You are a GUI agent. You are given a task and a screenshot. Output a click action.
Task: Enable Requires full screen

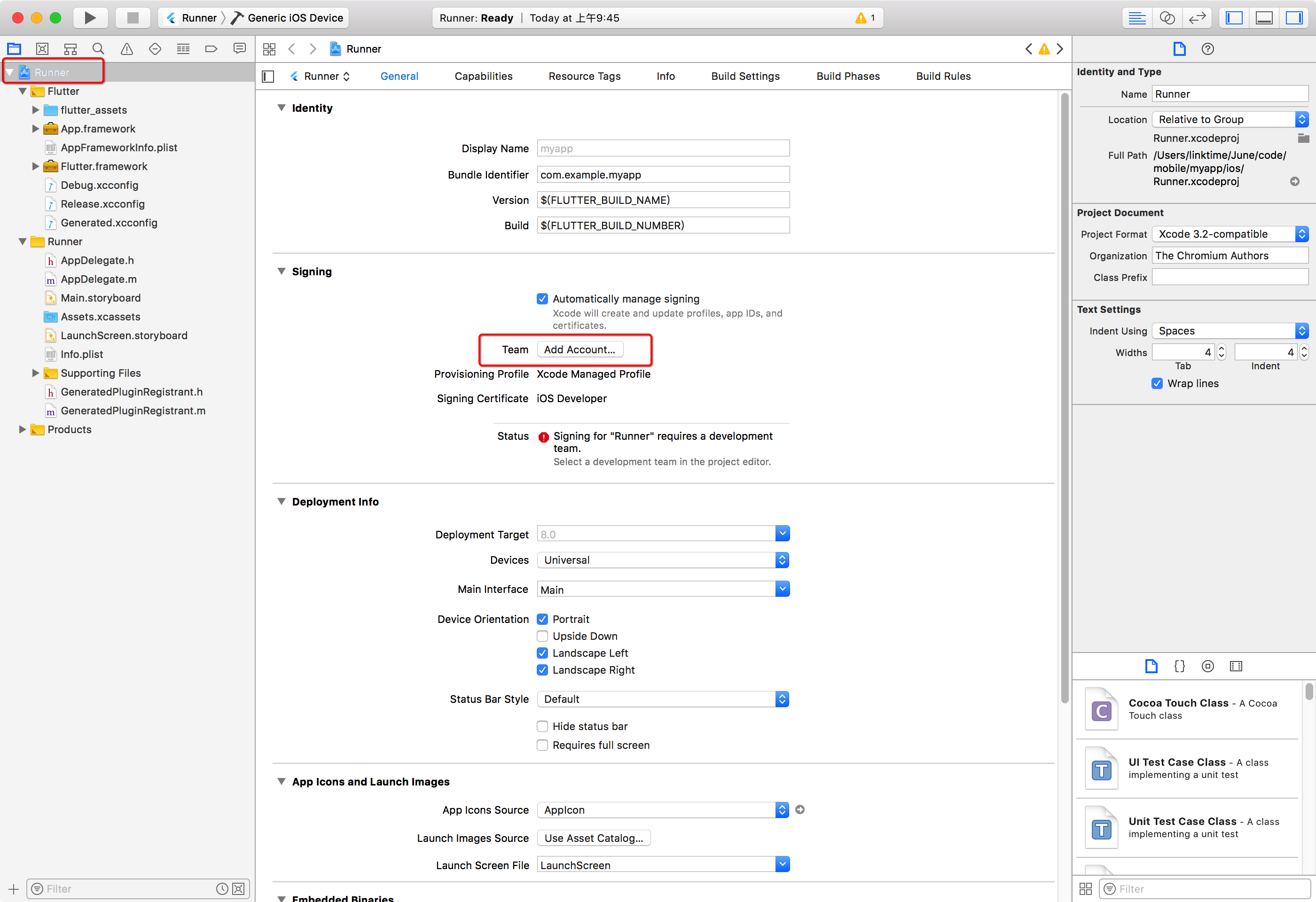[542, 745]
